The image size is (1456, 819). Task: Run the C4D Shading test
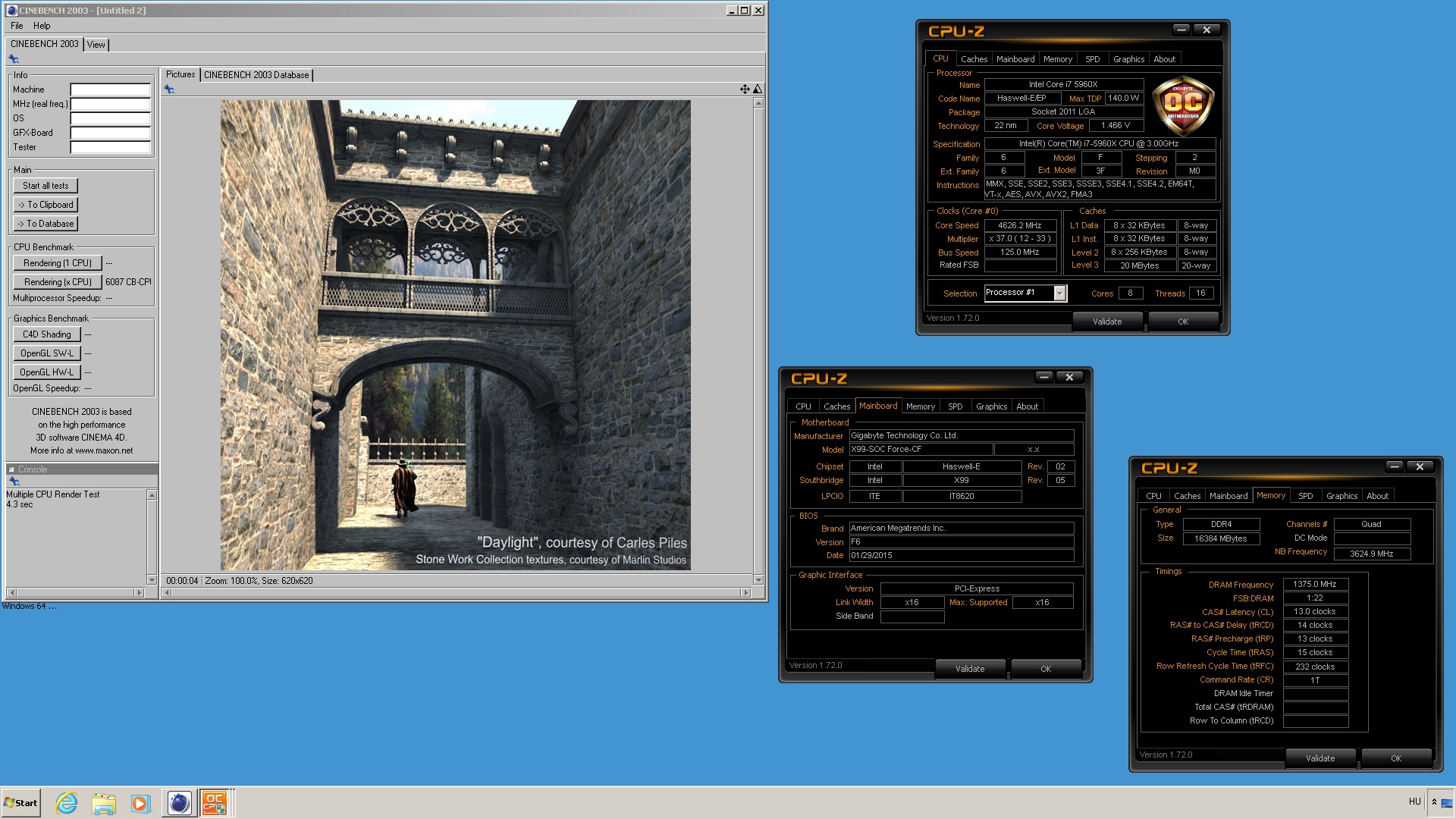47,334
